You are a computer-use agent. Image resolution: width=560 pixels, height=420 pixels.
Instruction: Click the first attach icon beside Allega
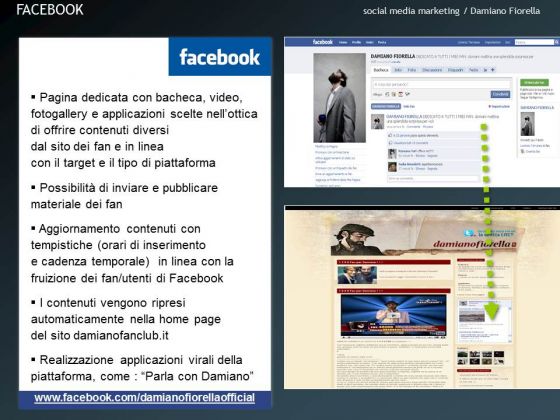tap(387, 94)
